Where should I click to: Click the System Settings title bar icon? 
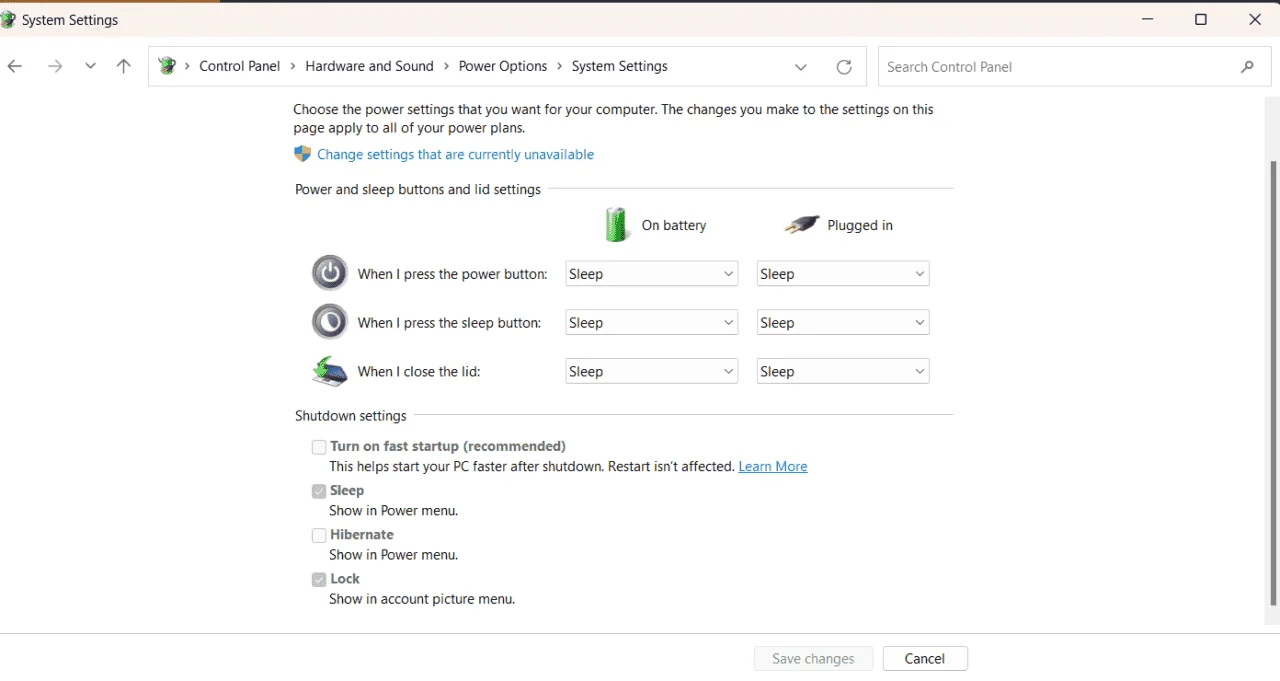9,20
